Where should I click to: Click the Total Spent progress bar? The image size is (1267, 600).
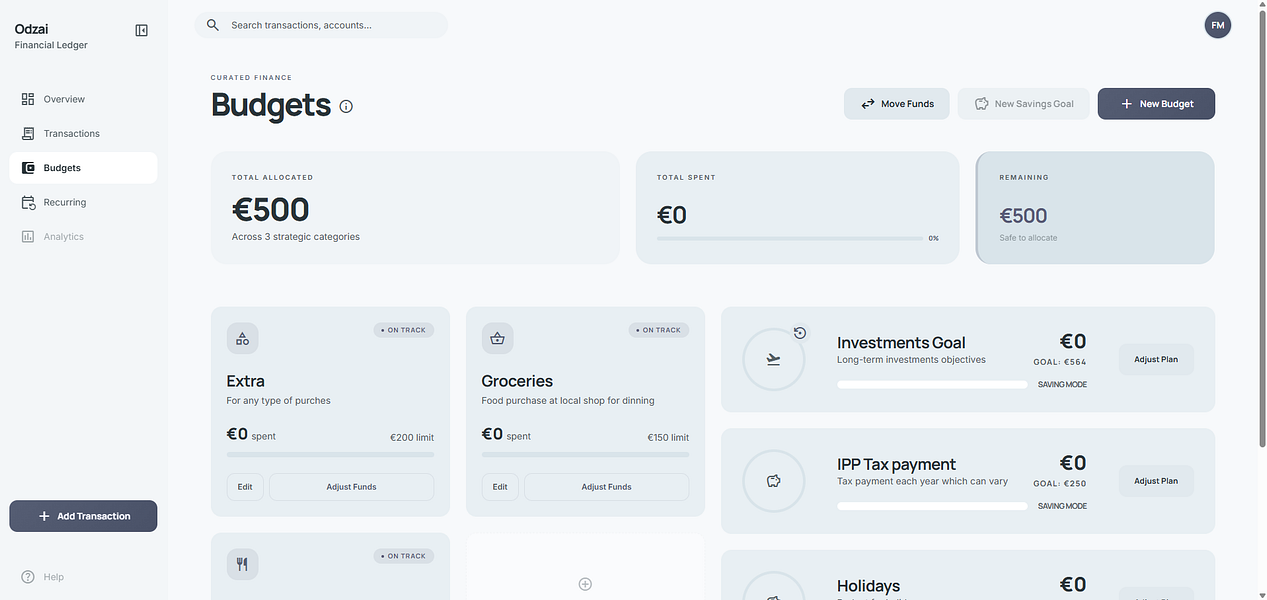pos(790,239)
